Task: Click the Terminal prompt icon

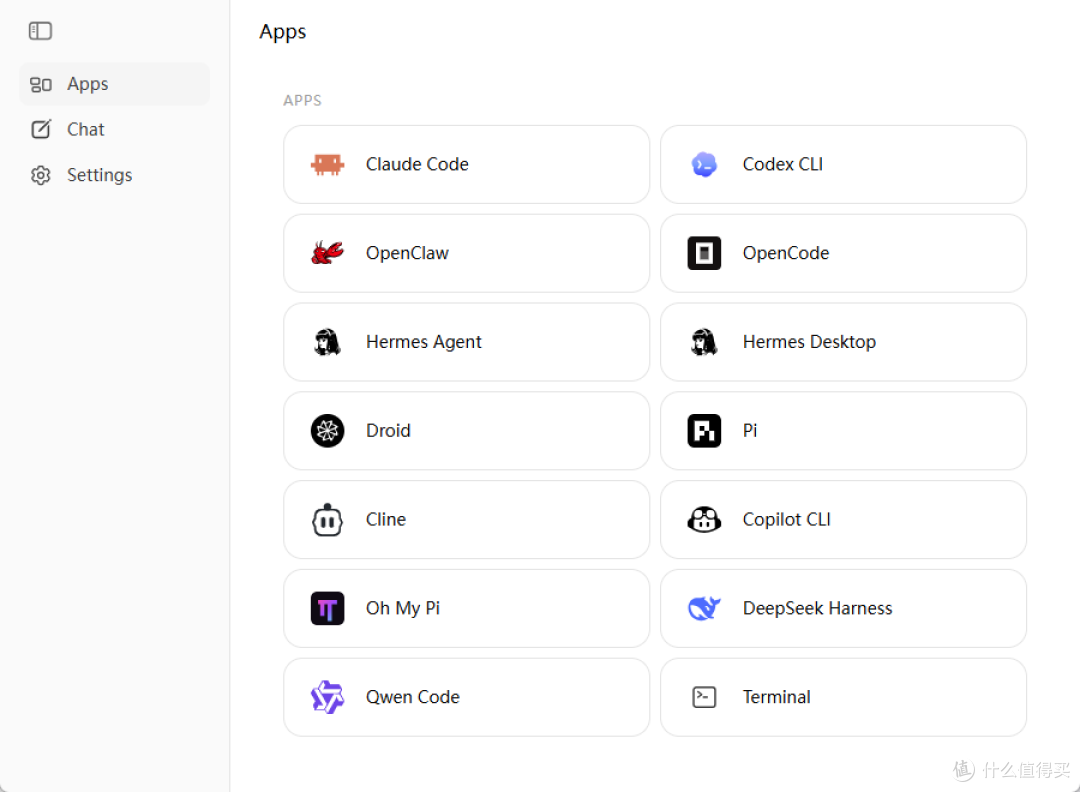Action: tap(704, 697)
